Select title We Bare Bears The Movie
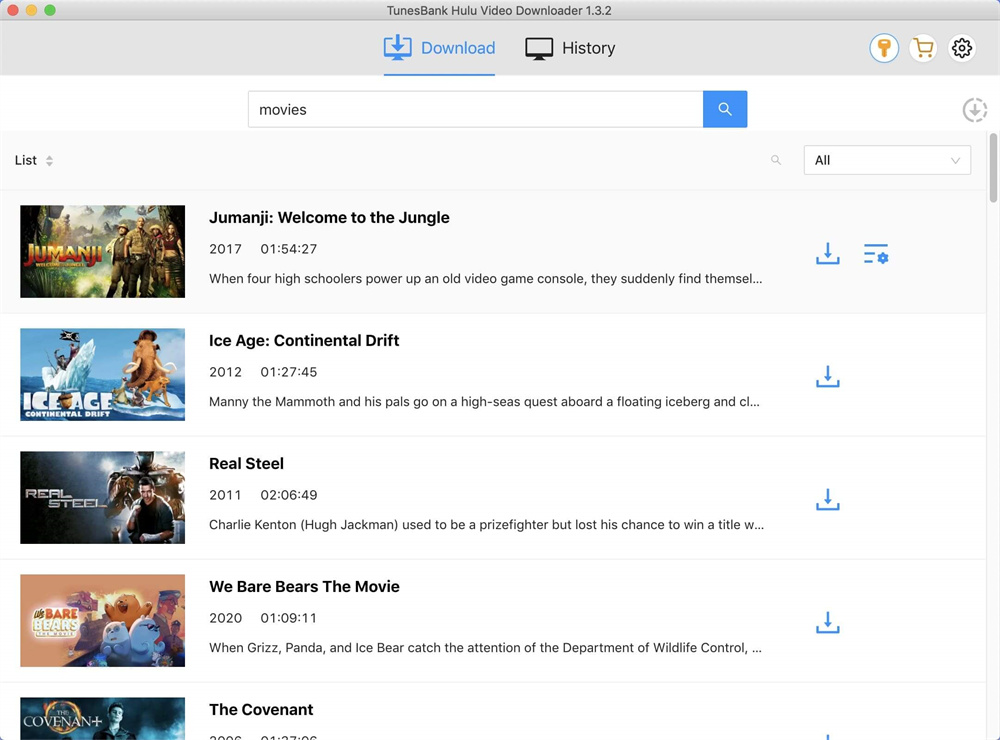 (x=304, y=587)
